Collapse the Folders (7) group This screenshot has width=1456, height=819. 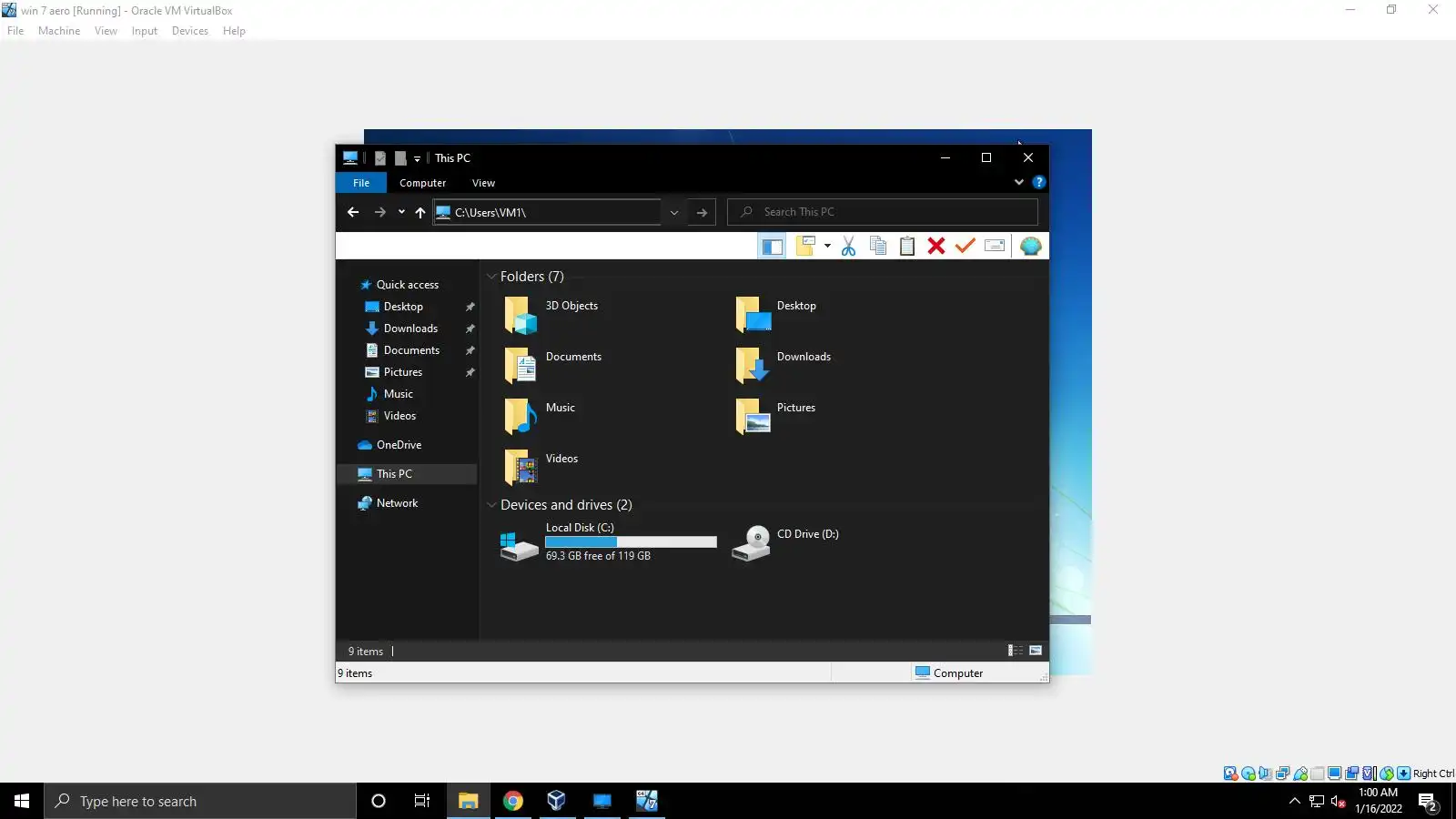click(491, 277)
